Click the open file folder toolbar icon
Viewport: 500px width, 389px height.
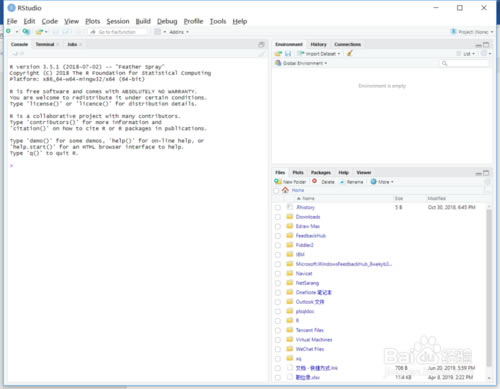pos(39,32)
